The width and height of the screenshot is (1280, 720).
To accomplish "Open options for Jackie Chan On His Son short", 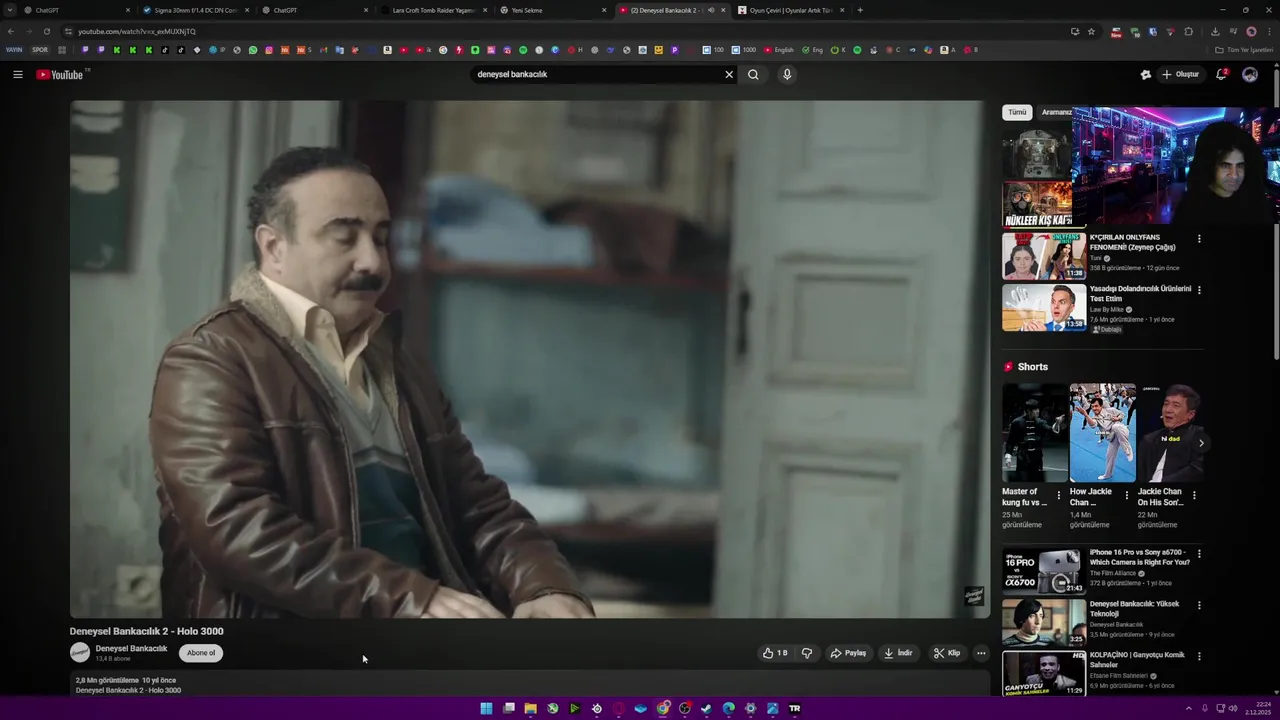I will 1194,495.
